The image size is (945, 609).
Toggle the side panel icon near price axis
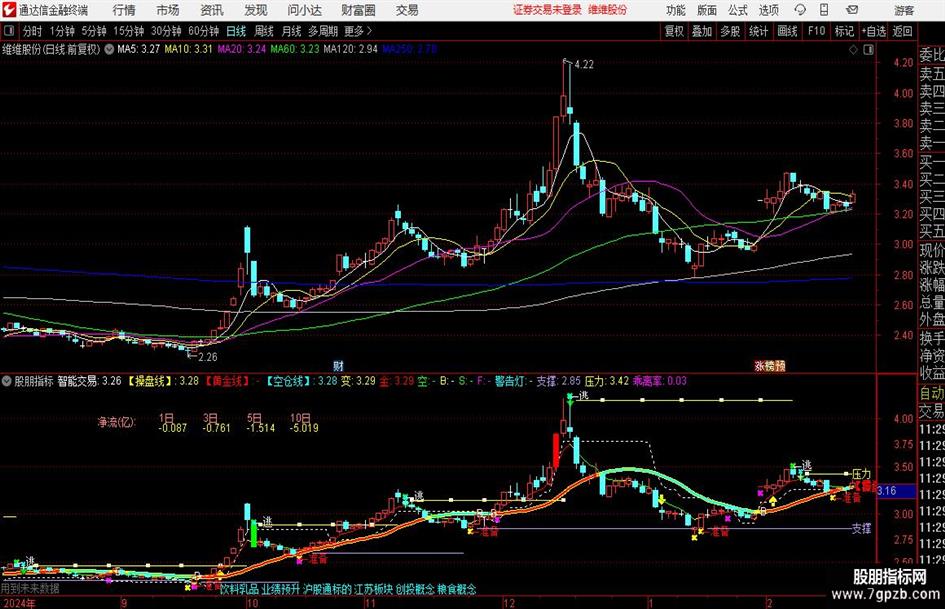point(868,49)
